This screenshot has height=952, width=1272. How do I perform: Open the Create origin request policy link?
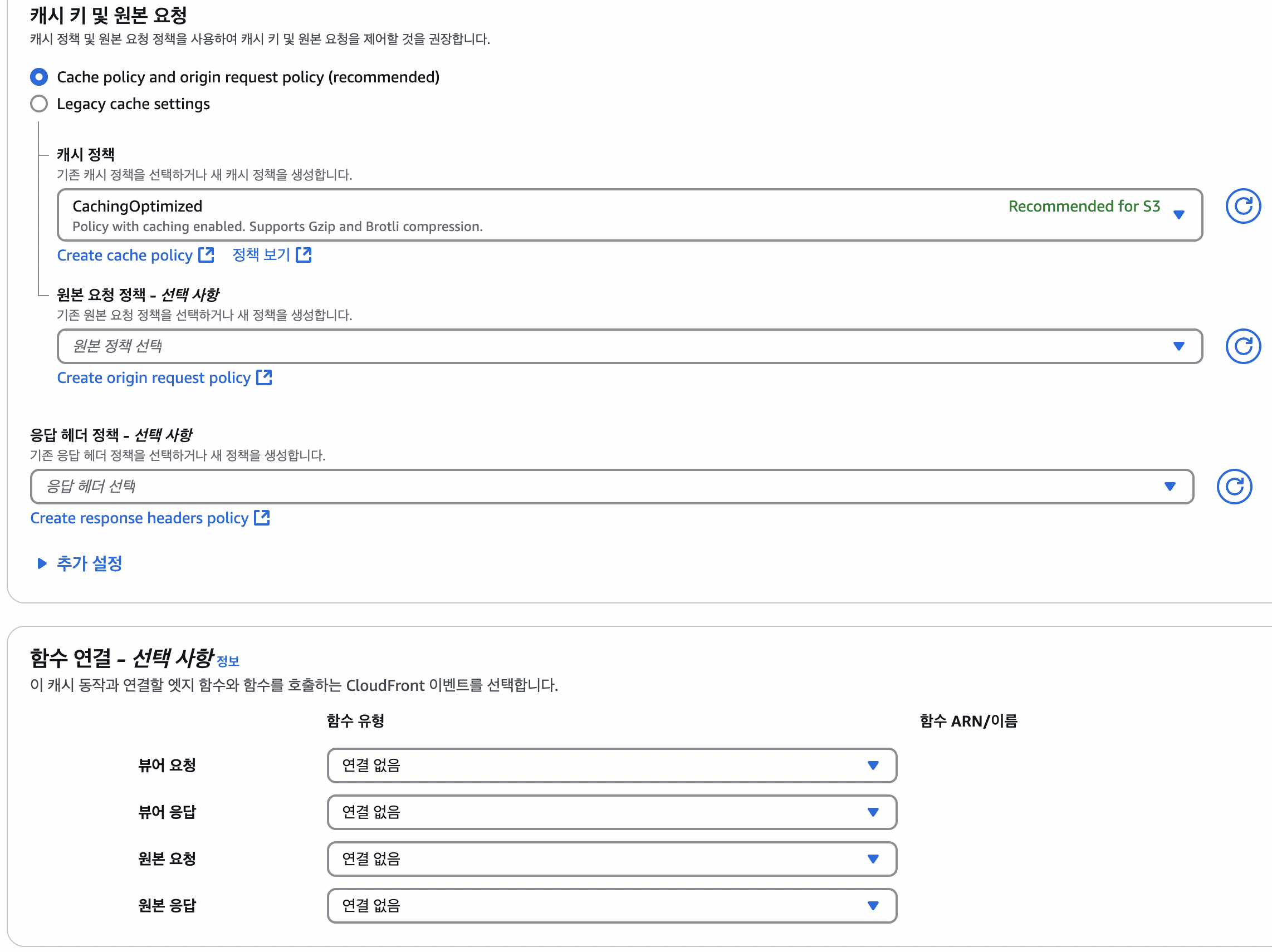[x=154, y=377]
